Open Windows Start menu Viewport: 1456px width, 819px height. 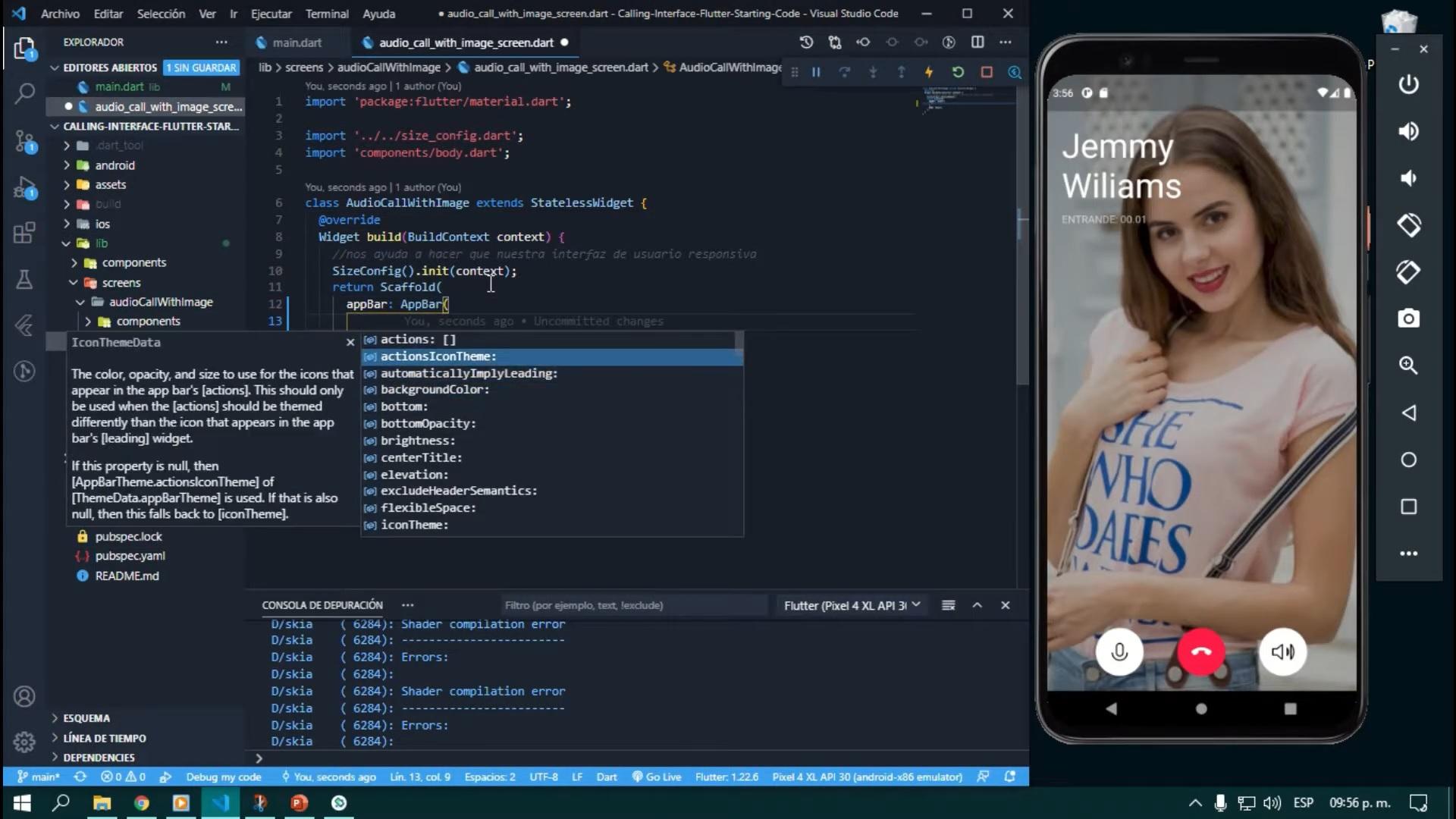[22, 802]
